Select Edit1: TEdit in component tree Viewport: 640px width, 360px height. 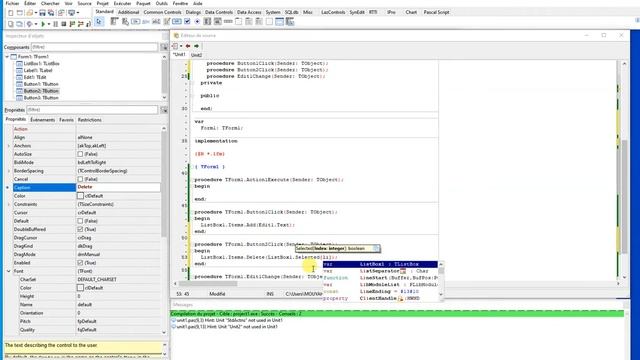tap(35, 77)
